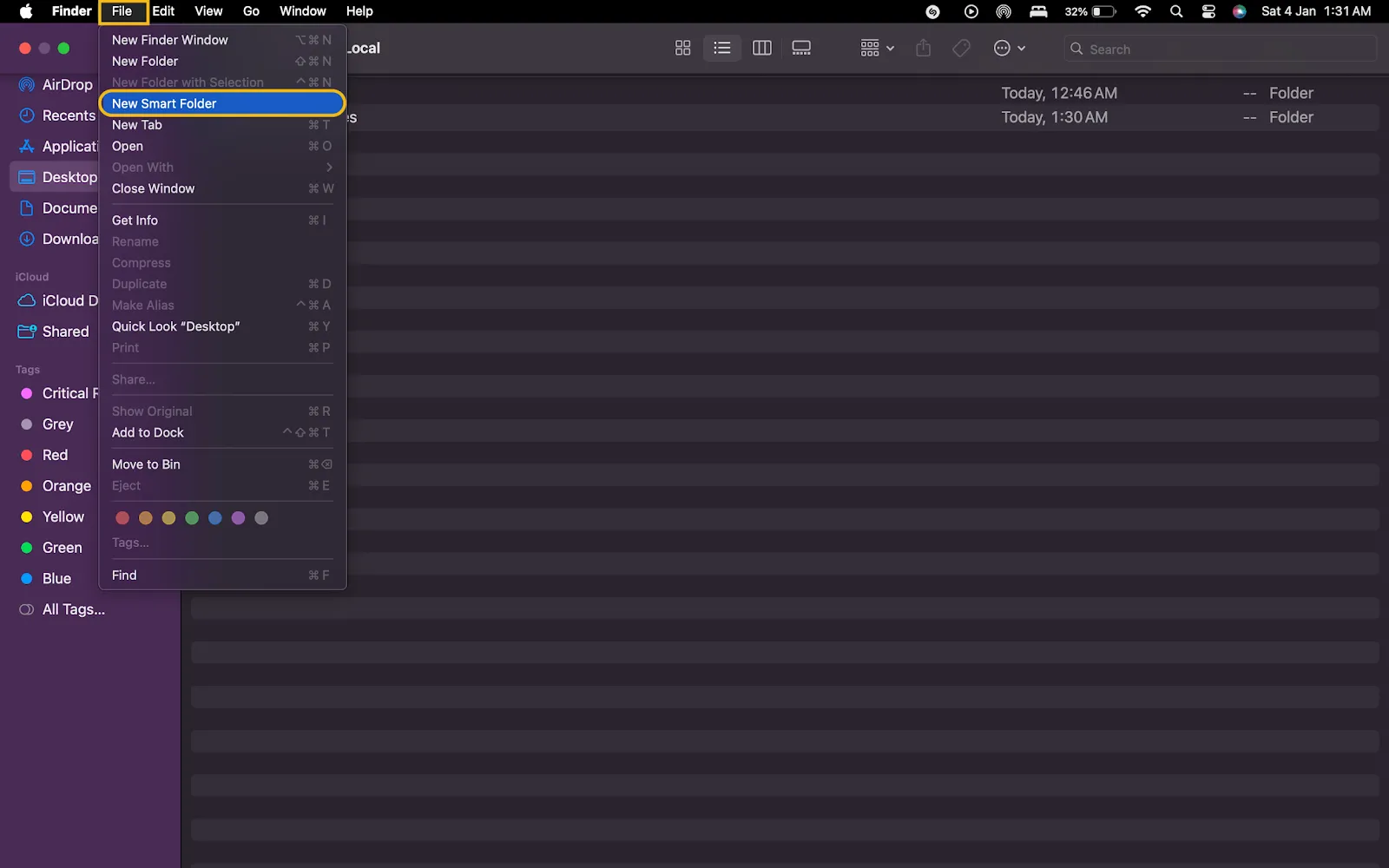Choose Add to Dock menu item
Screen dimensions: 1389x868
222,432
